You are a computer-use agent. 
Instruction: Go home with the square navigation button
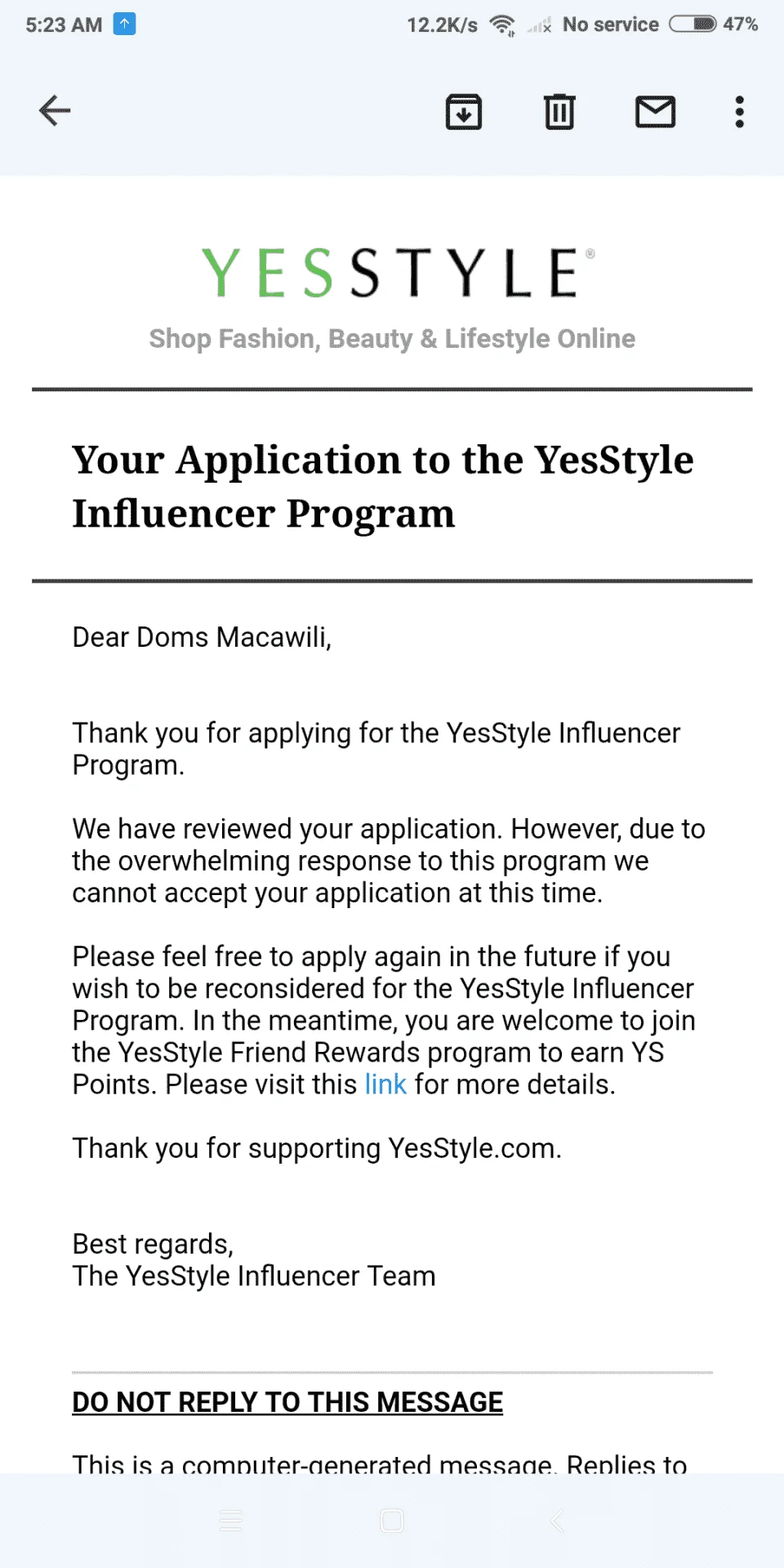point(392,1521)
